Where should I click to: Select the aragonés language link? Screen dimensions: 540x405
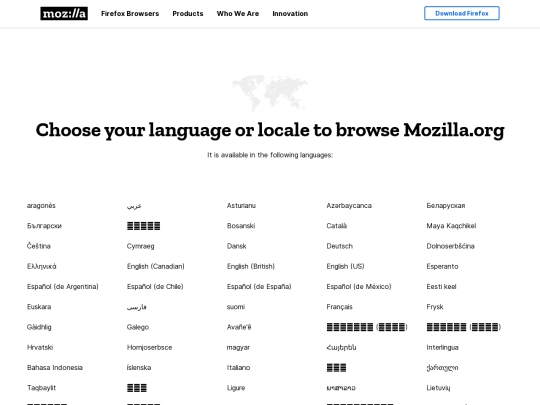click(x=41, y=206)
